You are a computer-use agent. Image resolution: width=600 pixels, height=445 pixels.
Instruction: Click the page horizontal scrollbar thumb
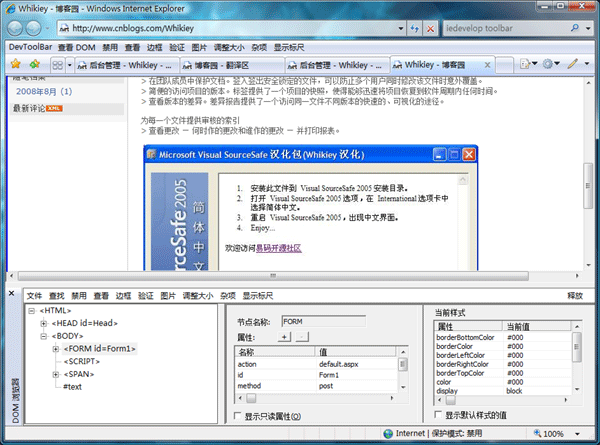coord(273,276)
